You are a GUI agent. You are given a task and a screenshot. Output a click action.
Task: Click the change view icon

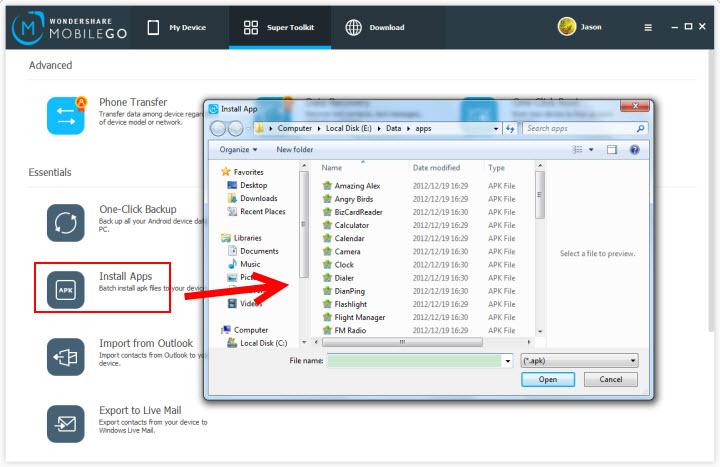(x=577, y=150)
